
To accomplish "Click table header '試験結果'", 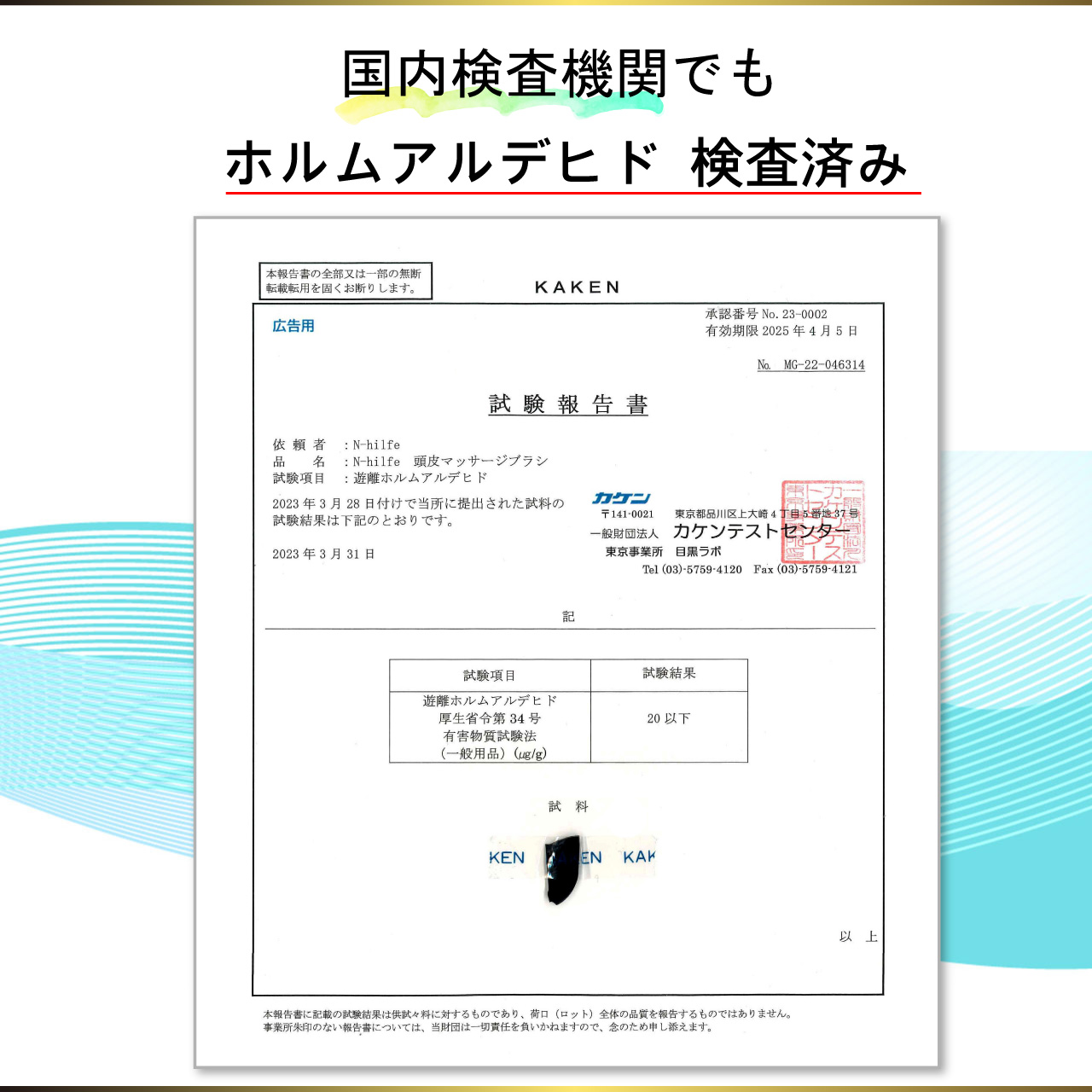I will pyautogui.click(x=669, y=673).
